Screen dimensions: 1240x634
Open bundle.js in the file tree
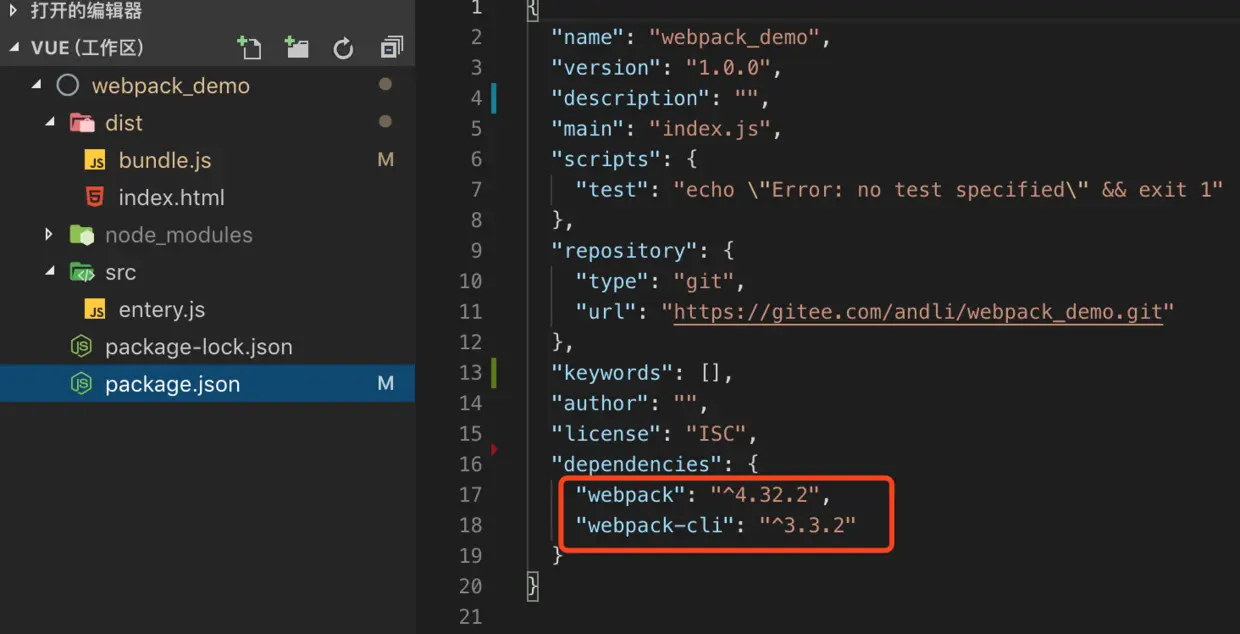pos(165,160)
